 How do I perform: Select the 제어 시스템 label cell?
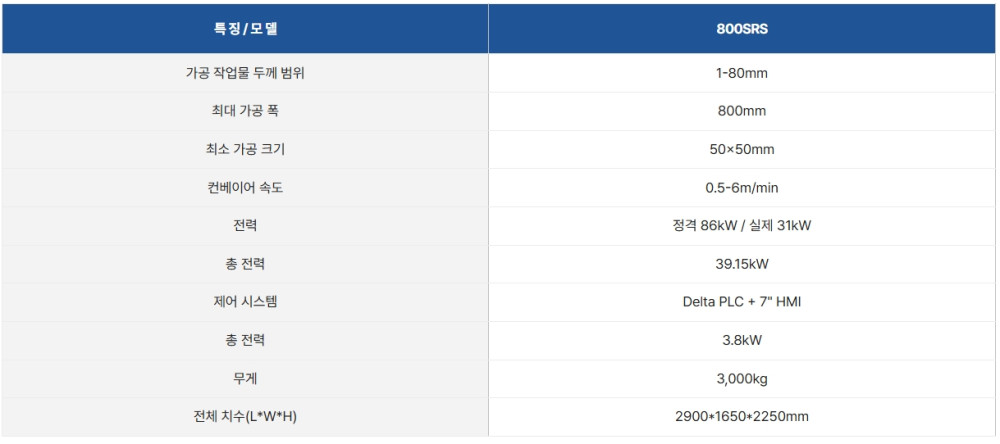pyautogui.click(x=245, y=301)
